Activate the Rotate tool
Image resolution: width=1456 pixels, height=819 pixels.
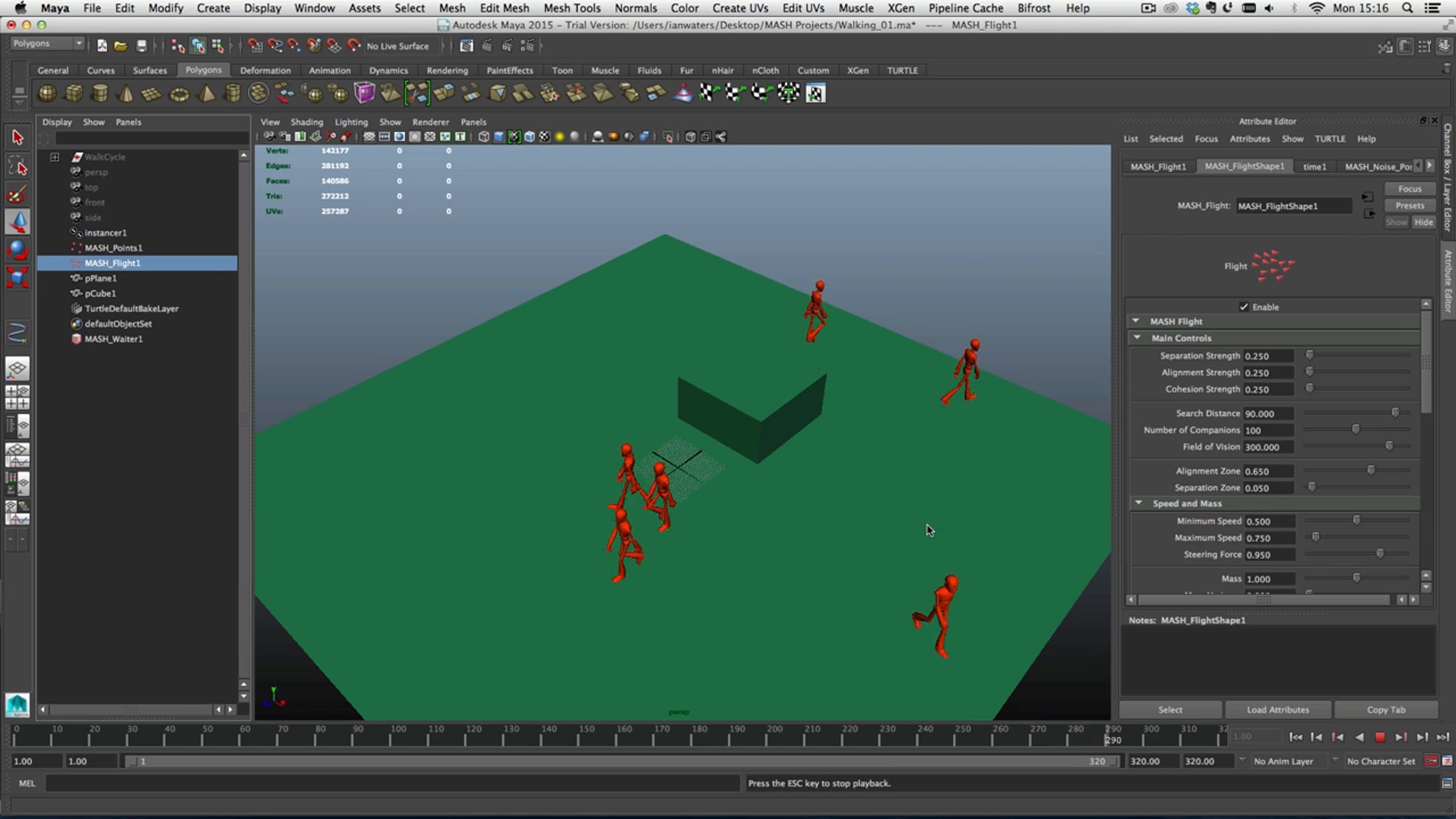17,249
